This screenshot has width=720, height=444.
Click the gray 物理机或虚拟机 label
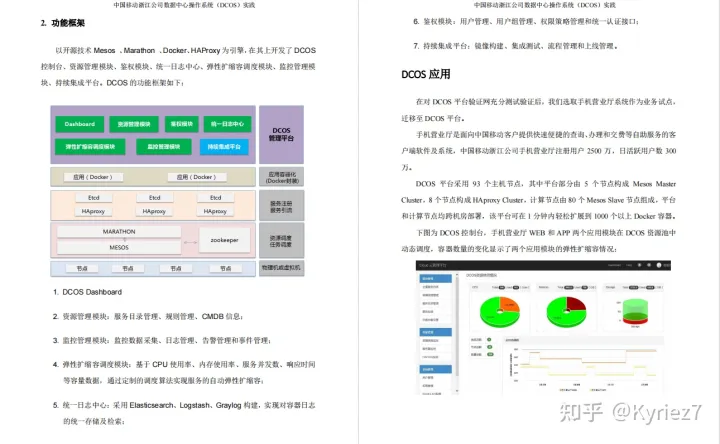pos(281,268)
